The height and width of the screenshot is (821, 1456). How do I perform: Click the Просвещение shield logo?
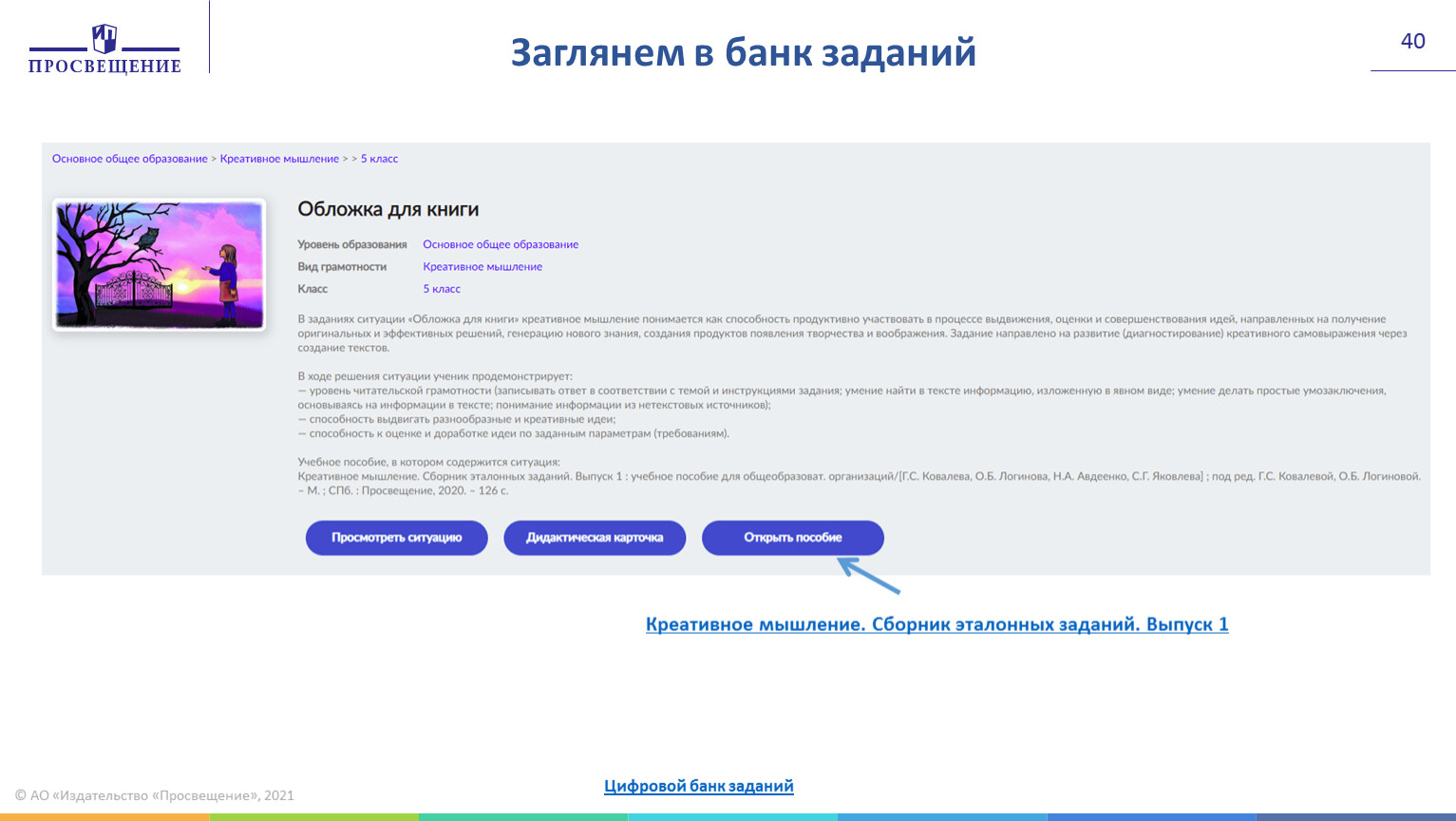[104, 40]
